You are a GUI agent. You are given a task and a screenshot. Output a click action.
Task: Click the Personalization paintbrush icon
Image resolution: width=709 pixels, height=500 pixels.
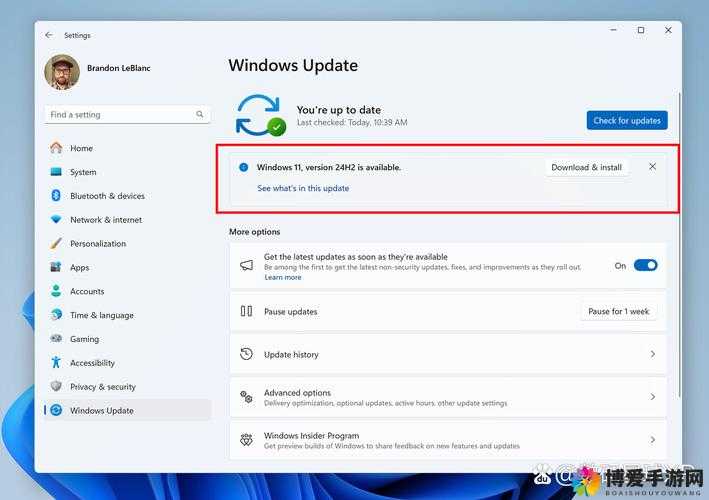click(56, 243)
